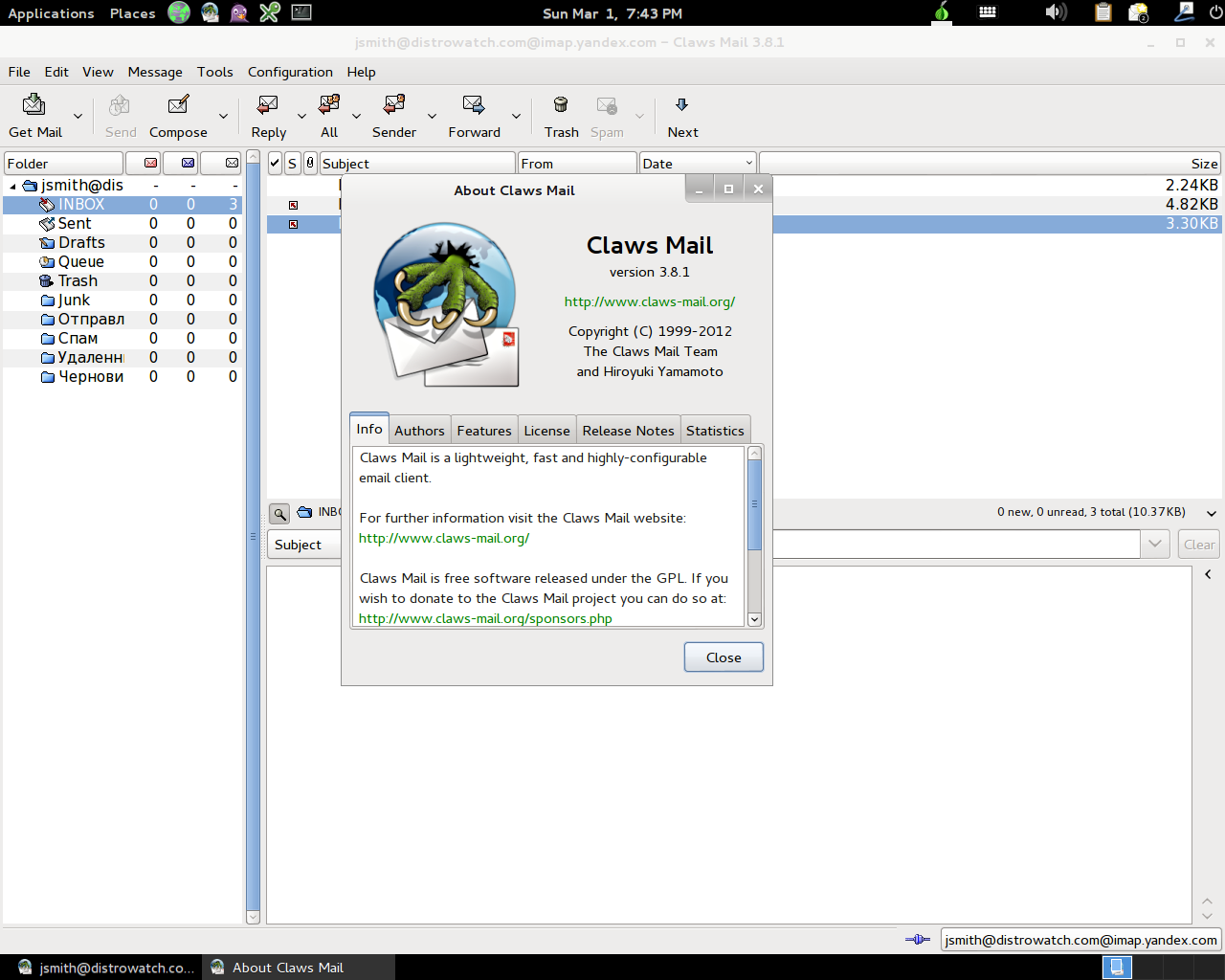Click the quick search input field
This screenshot has height=980, width=1225.
[x=955, y=544]
